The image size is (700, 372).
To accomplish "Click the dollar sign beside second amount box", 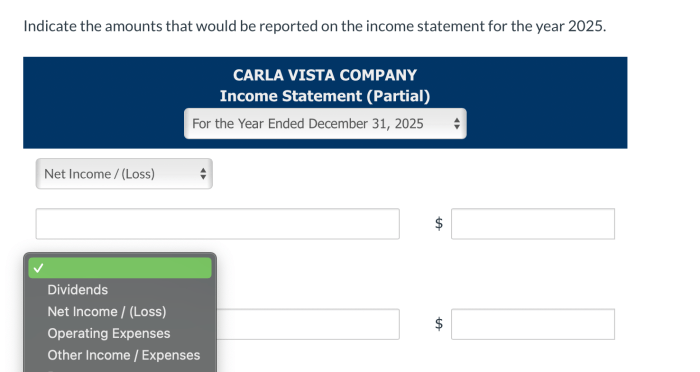I will point(439,323).
